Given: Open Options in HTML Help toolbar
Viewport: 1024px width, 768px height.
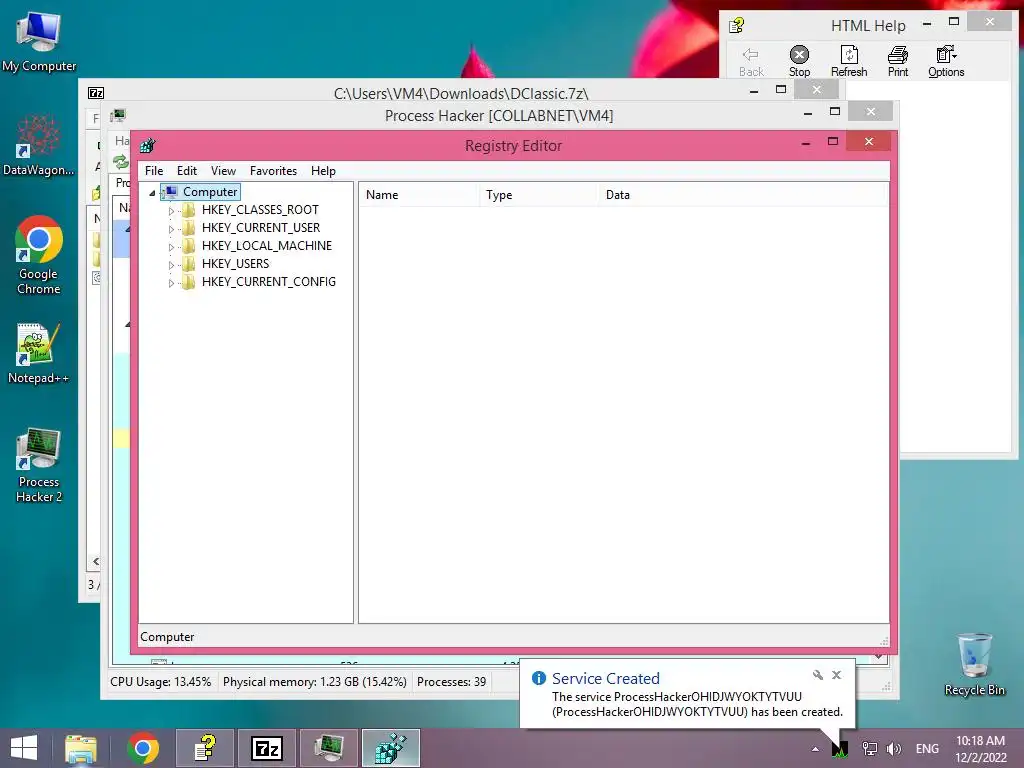Looking at the screenshot, I should click(x=946, y=62).
